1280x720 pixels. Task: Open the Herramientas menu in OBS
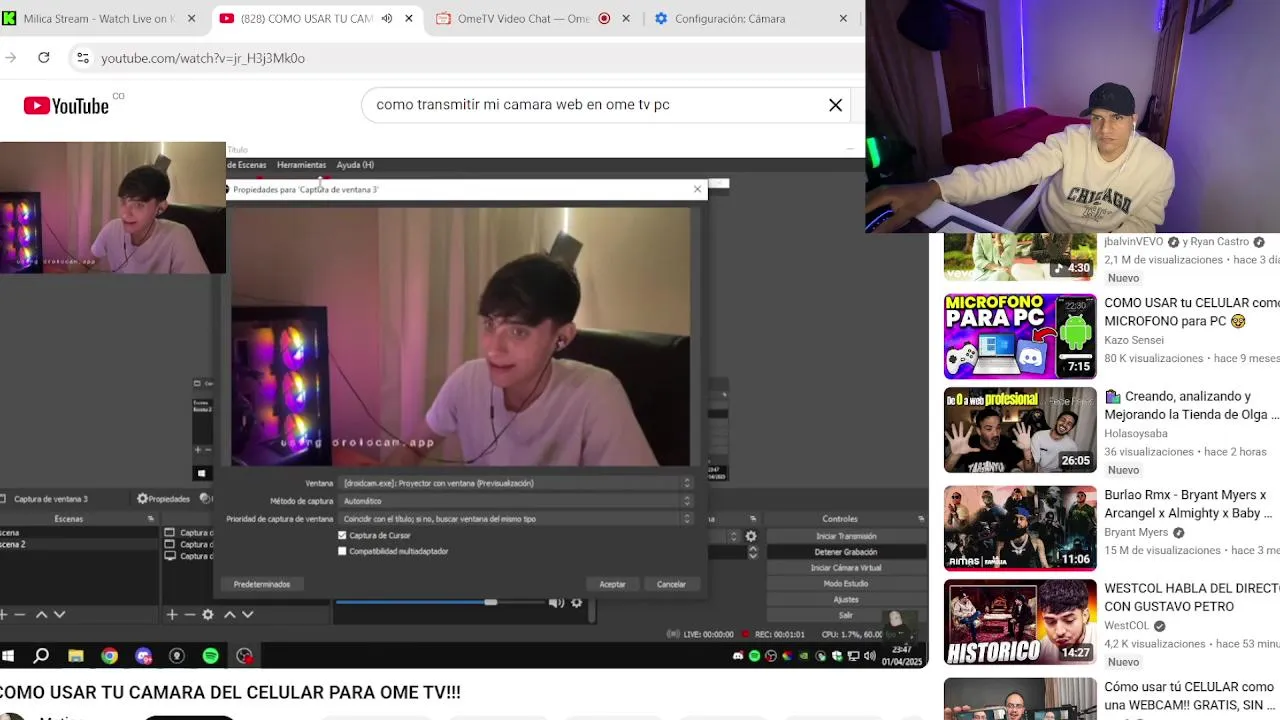301,165
